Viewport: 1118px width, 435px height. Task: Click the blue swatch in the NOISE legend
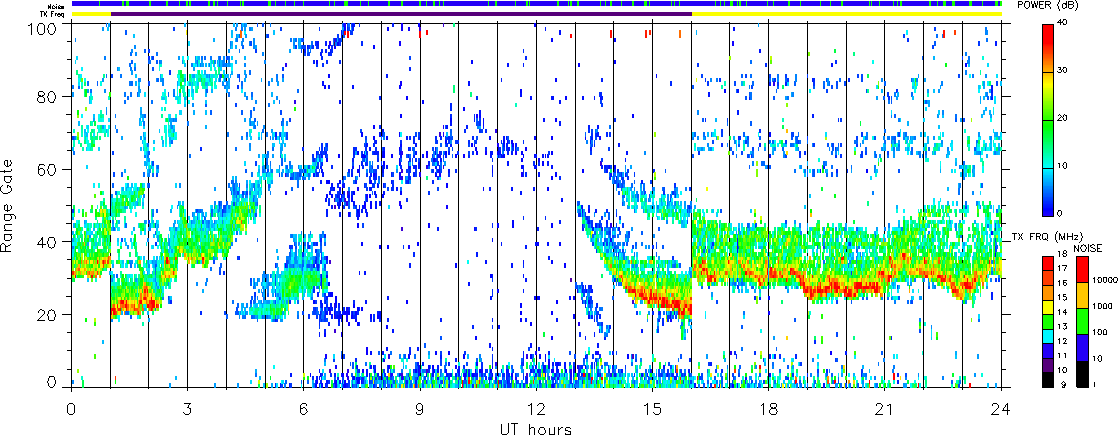point(1082,347)
